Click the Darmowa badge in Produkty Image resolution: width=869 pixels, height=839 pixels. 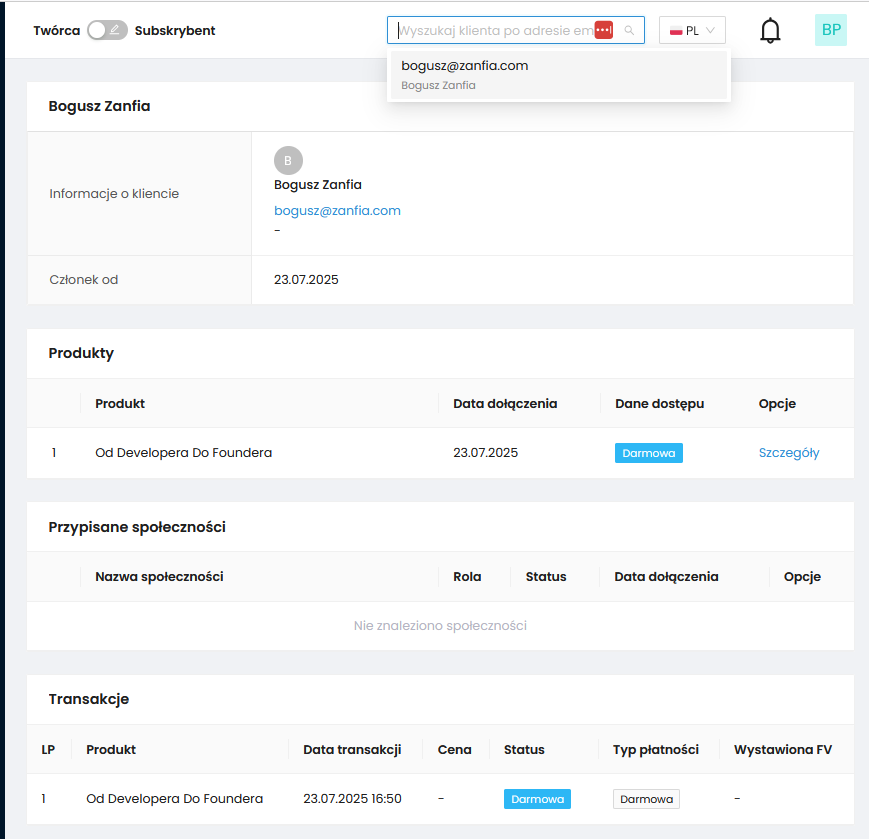(648, 453)
